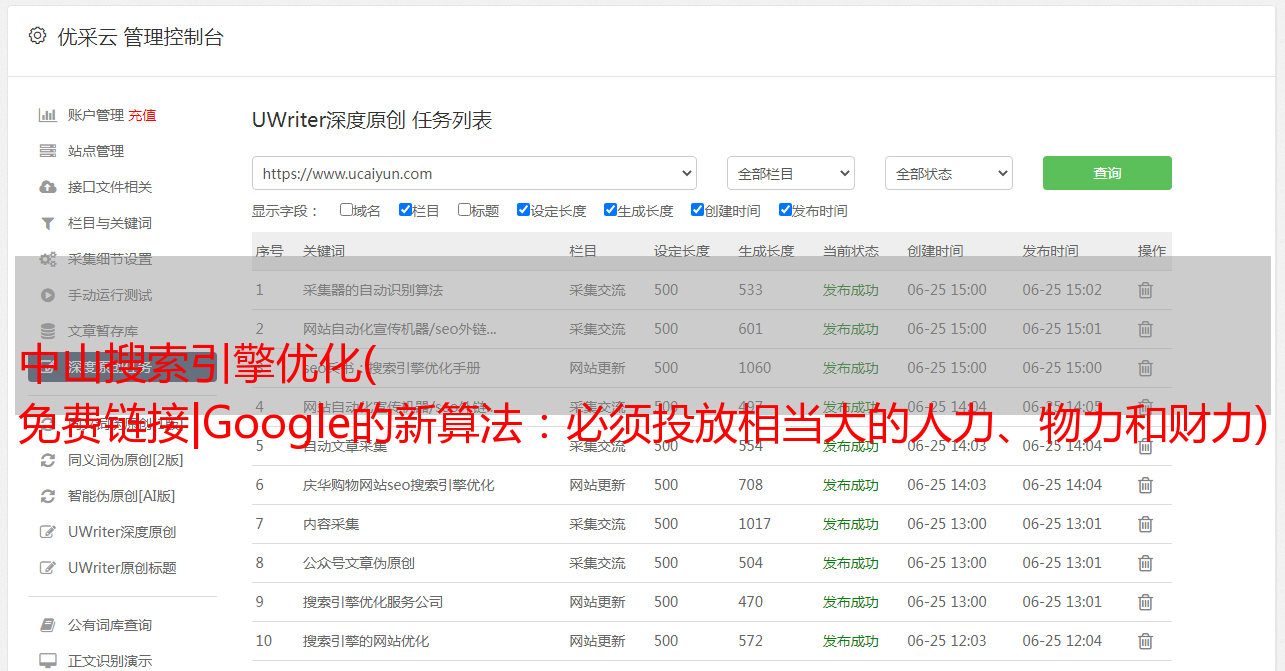This screenshot has width=1285, height=671.
Task: Delete the 庆华购物网站seo搜索引擎优化 task via its trash icon
Action: coord(1145,485)
